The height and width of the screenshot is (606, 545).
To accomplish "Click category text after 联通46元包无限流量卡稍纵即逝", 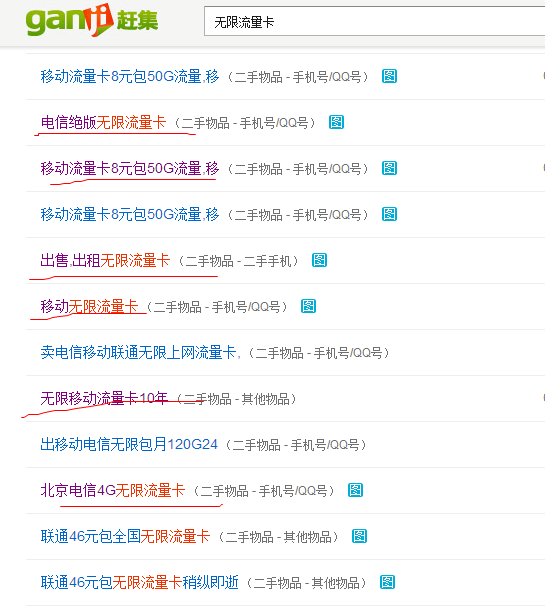I will click(x=307, y=583).
